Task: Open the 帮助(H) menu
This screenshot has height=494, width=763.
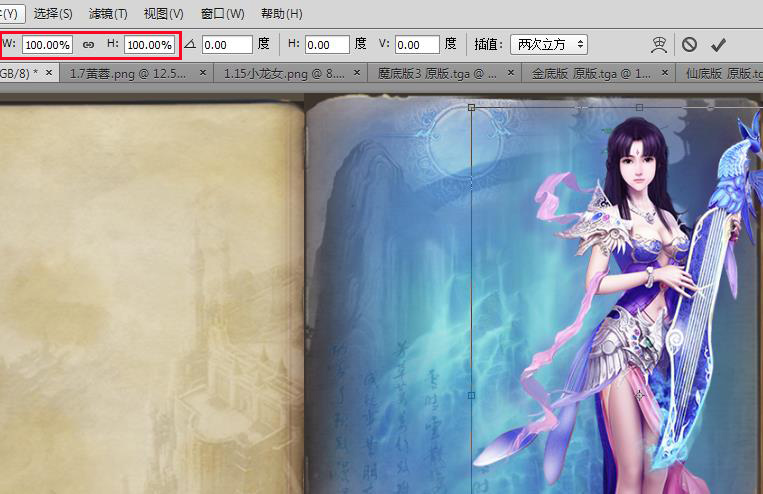Action: coord(282,14)
